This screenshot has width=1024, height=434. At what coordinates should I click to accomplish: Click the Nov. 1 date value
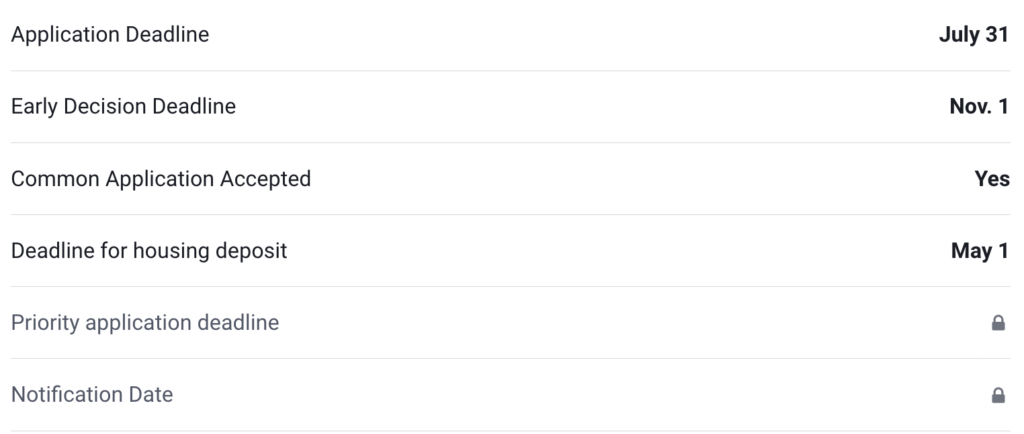pos(979,107)
